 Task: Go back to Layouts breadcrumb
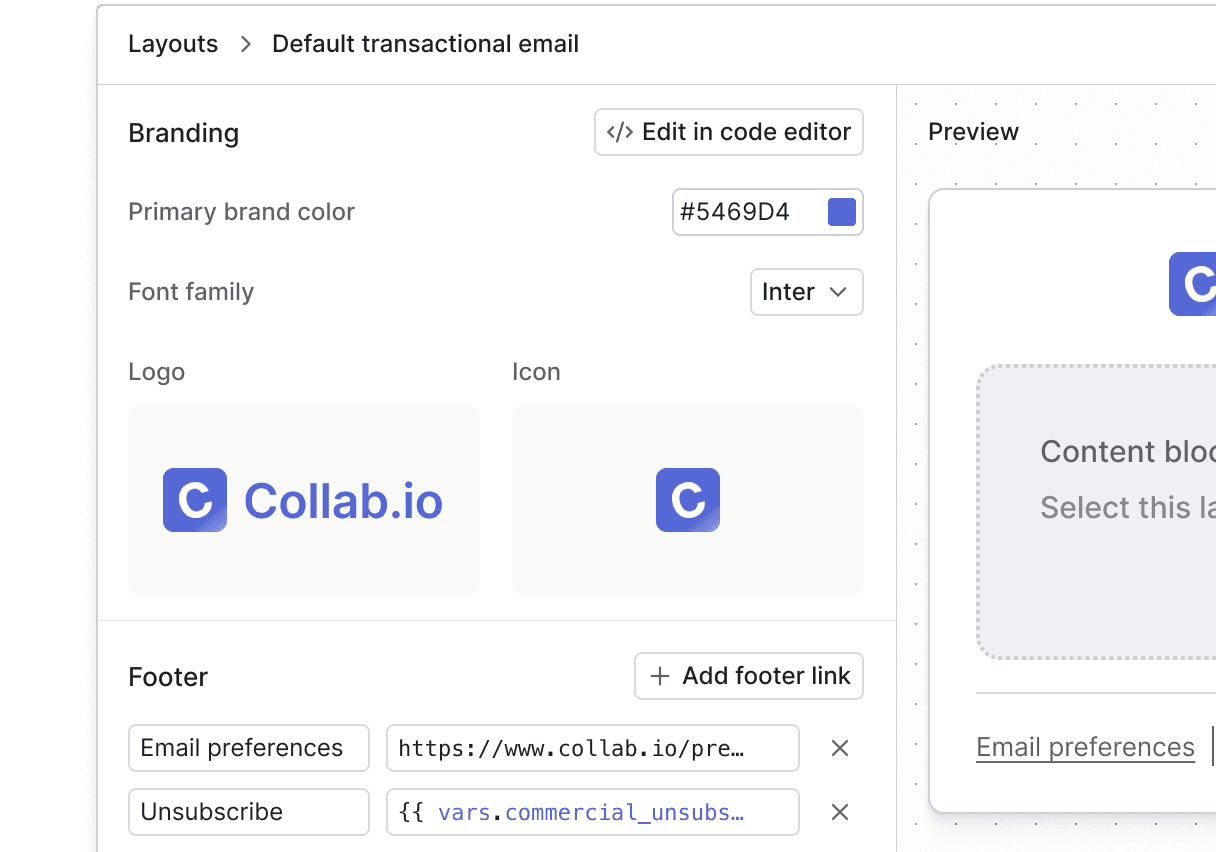point(173,45)
